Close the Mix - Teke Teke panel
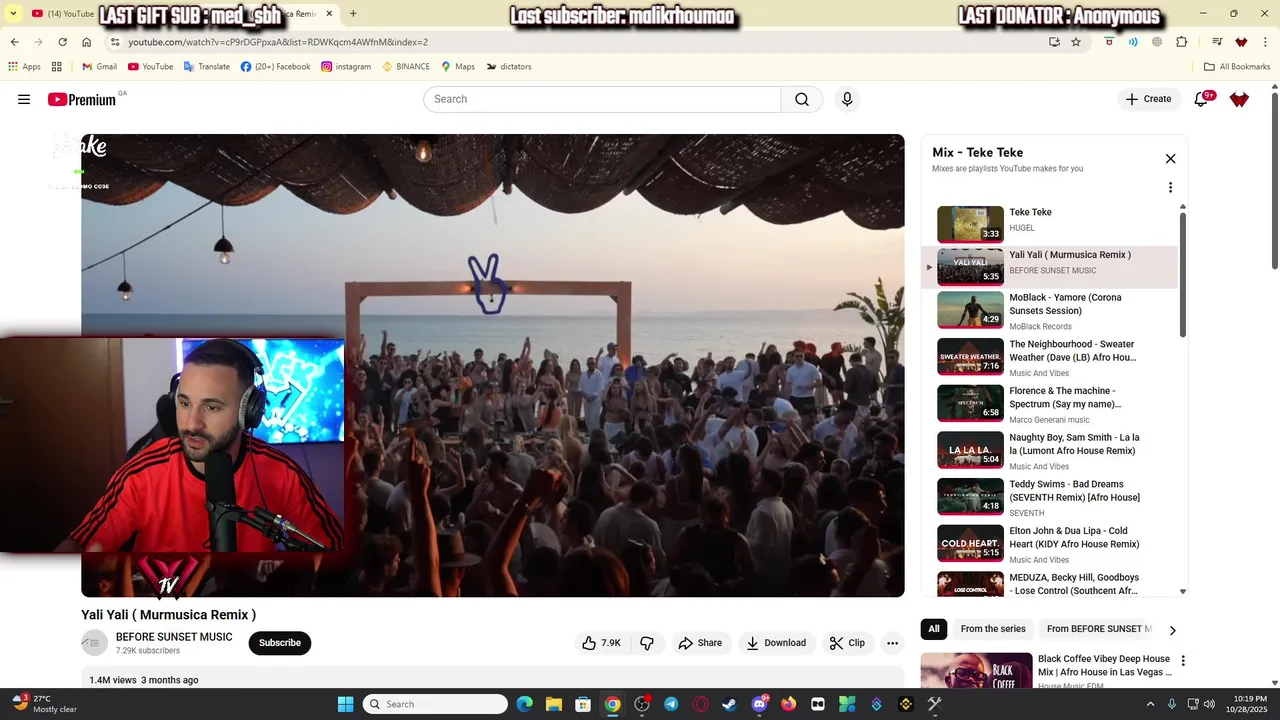The image size is (1280, 720). [1170, 159]
